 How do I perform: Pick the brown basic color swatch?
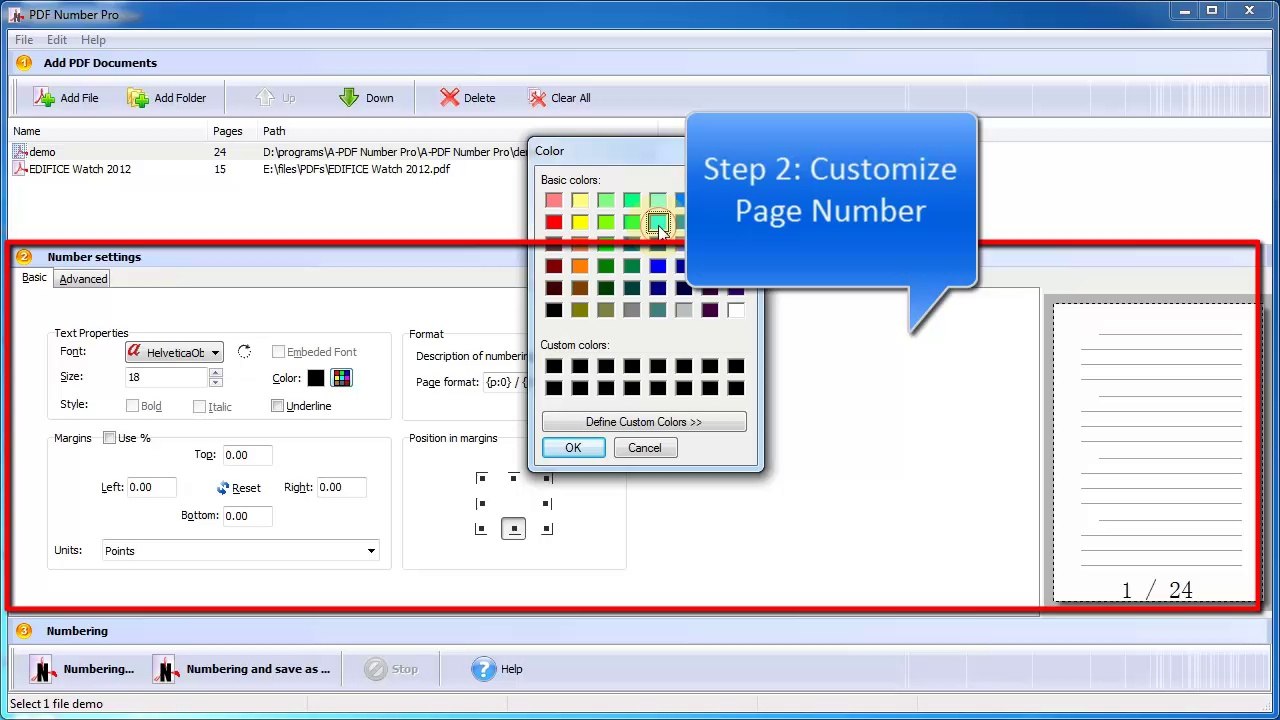(580, 288)
